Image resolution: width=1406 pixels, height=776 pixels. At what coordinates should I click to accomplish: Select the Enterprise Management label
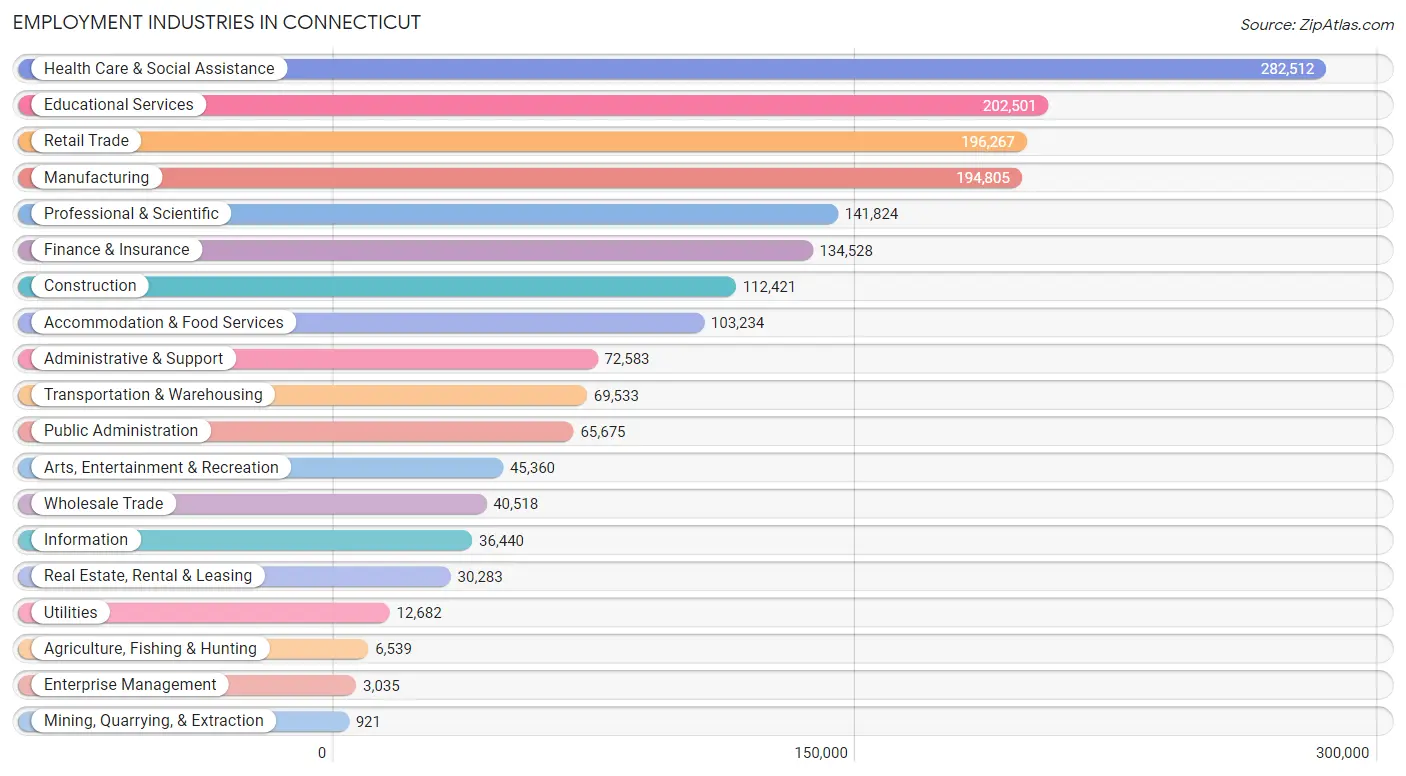click(x=130, y=685)
